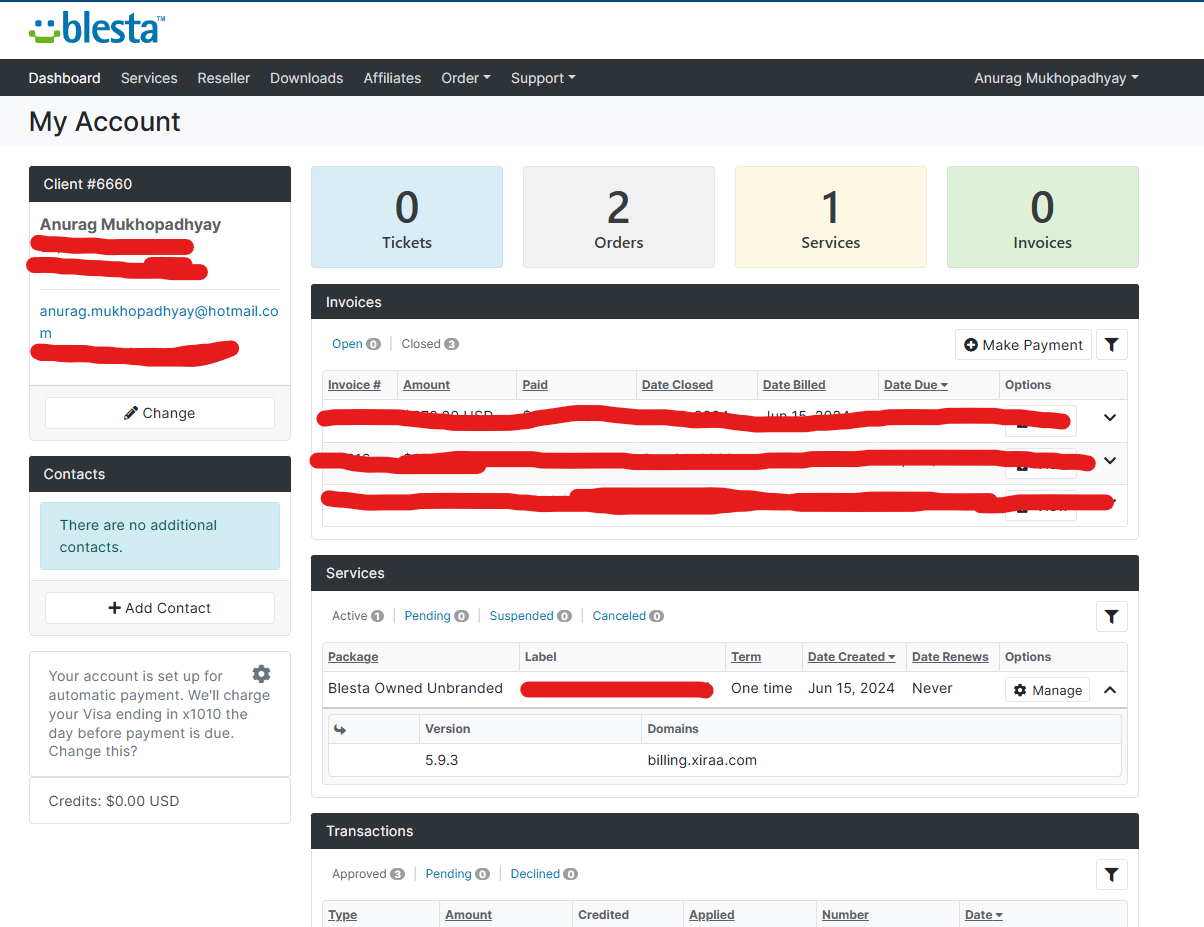Sort services by Date Renews
The image size is (1204, 927).
click(x=950, y=657)
